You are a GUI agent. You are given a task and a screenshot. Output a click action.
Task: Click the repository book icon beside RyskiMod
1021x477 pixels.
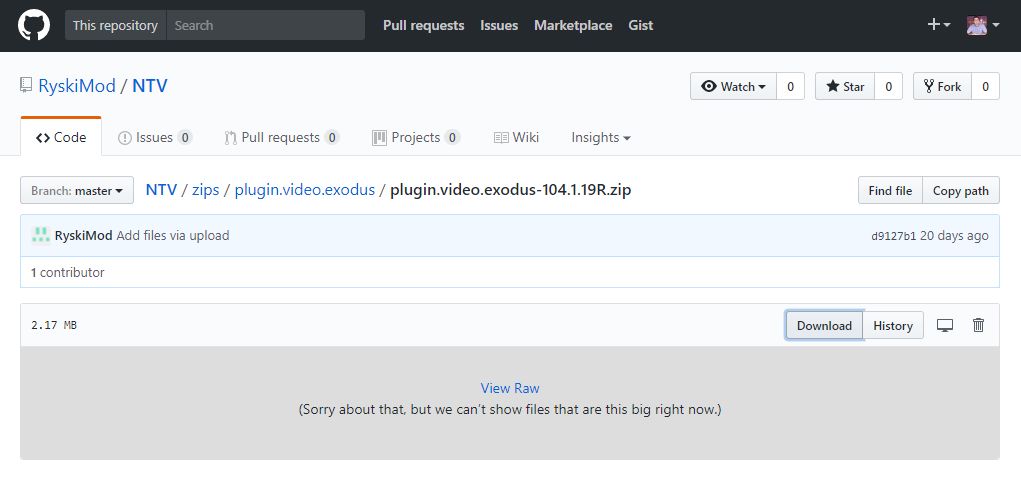[26, 85]
